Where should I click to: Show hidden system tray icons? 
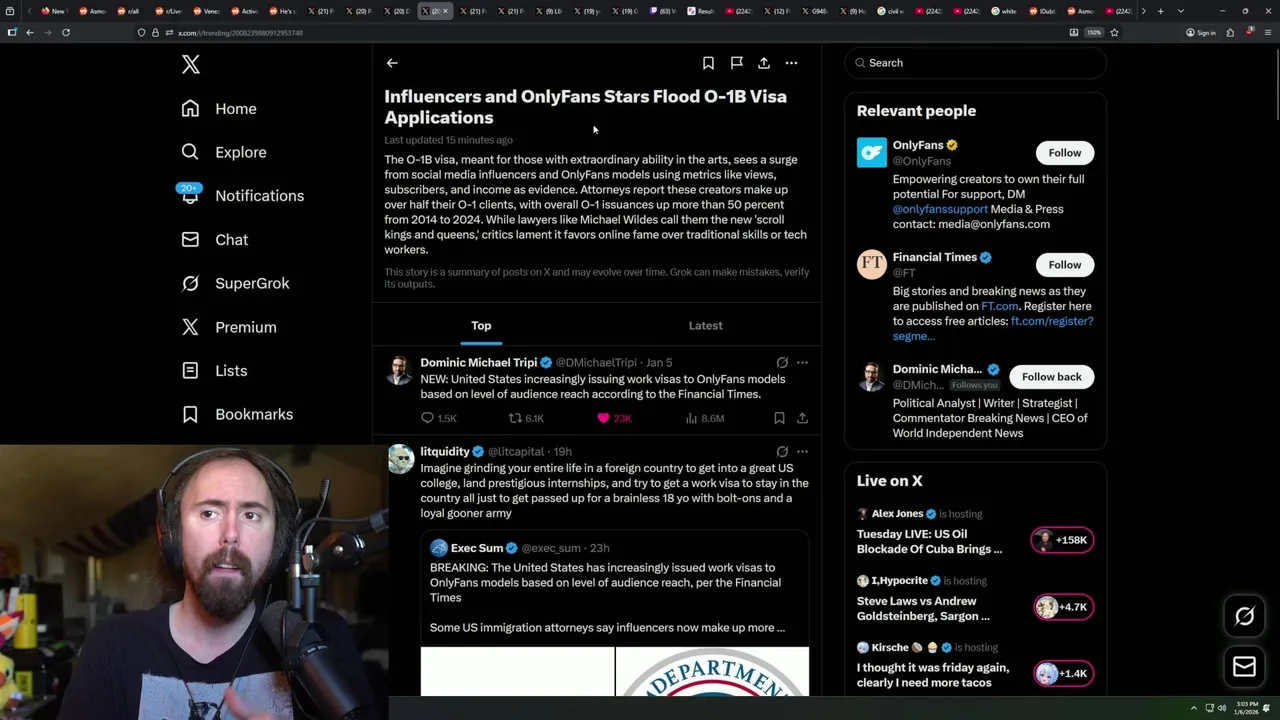[1193, 708]
